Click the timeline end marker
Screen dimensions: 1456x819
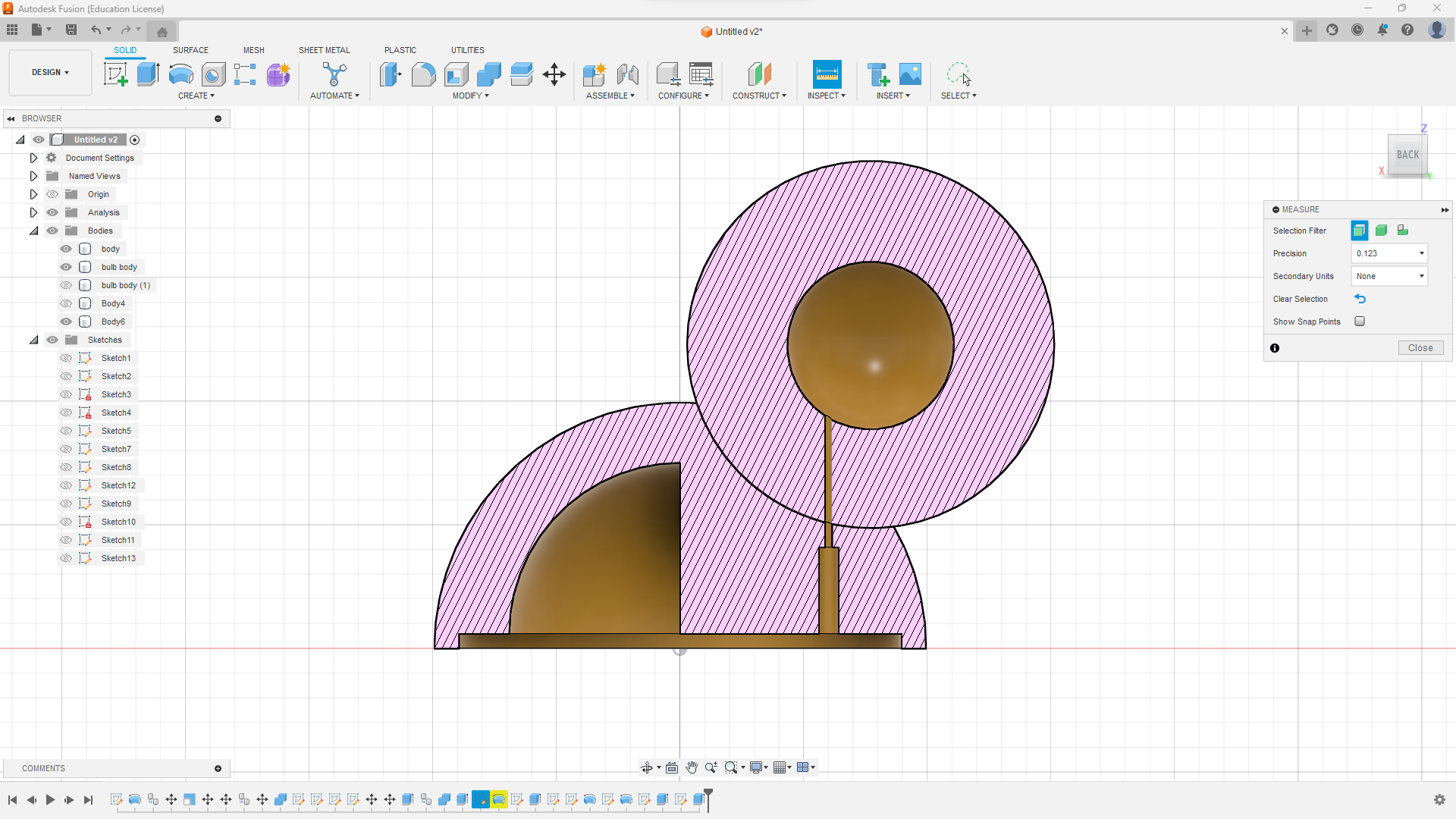708,799
